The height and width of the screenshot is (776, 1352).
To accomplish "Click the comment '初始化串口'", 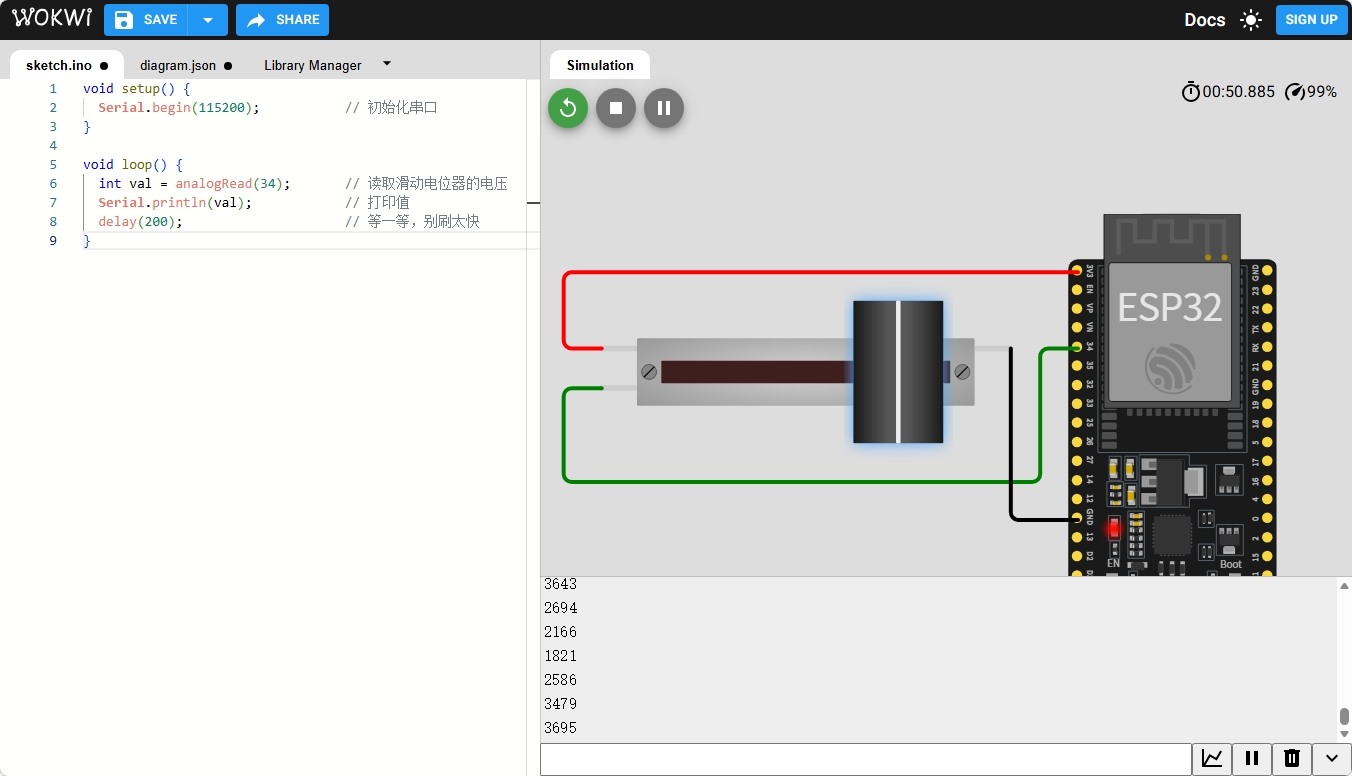I will (402, 108).
